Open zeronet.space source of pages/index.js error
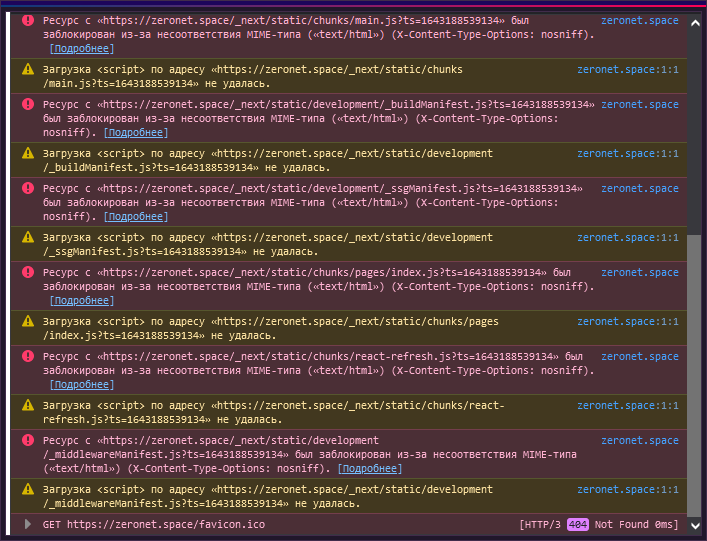Image resolution: width=707 pixels, height=541 pixels. (x=639, y=272)
